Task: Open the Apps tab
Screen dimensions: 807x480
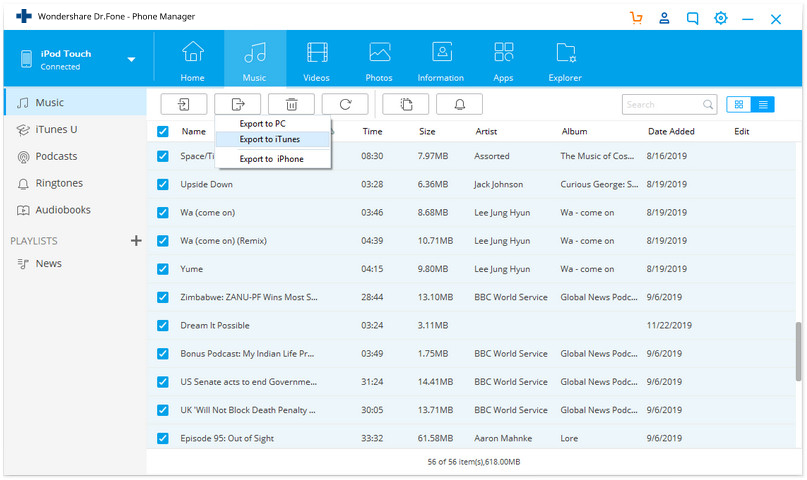Action: (x=503, y=61)
